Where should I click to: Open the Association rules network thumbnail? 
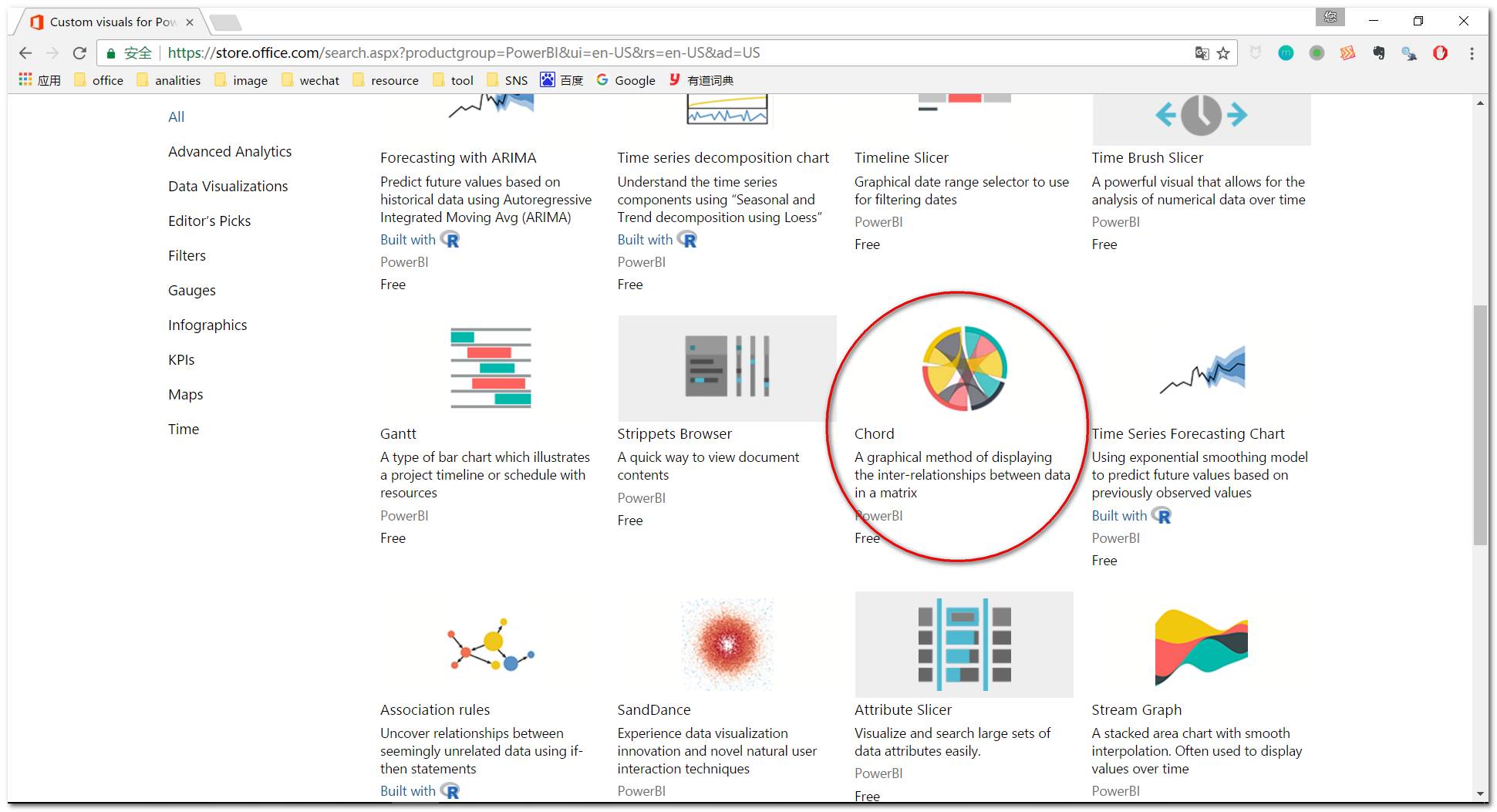point(491,644)
